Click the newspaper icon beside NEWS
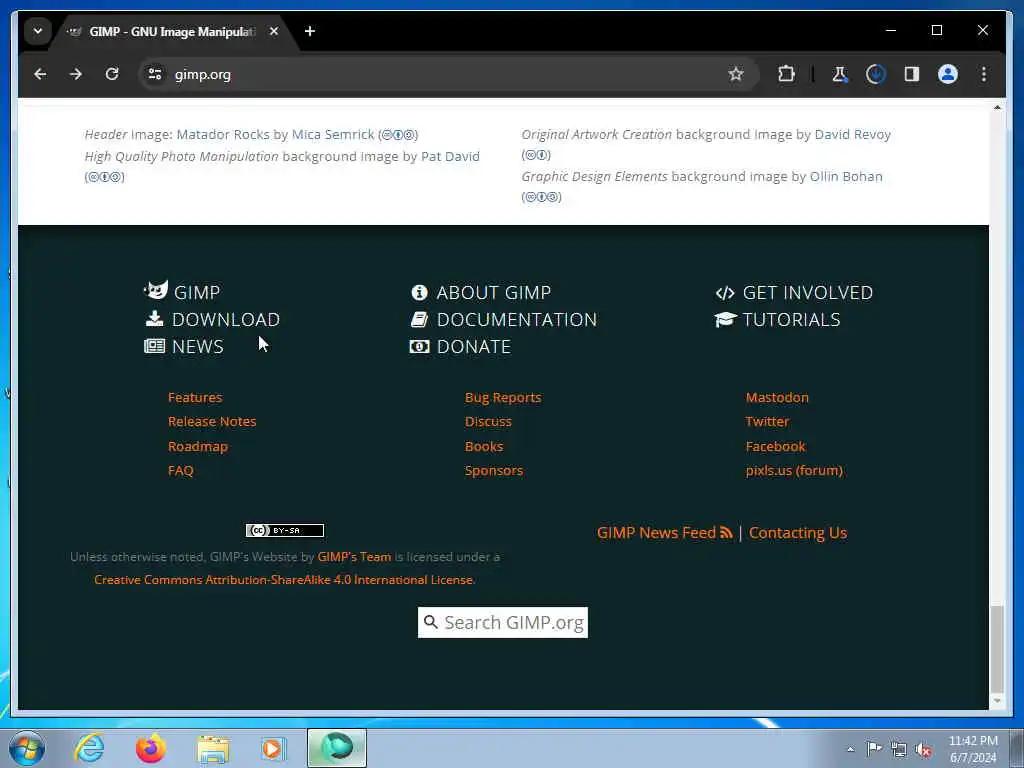The height and width of the screenshot is (768, 1024). tap(154, 346)
